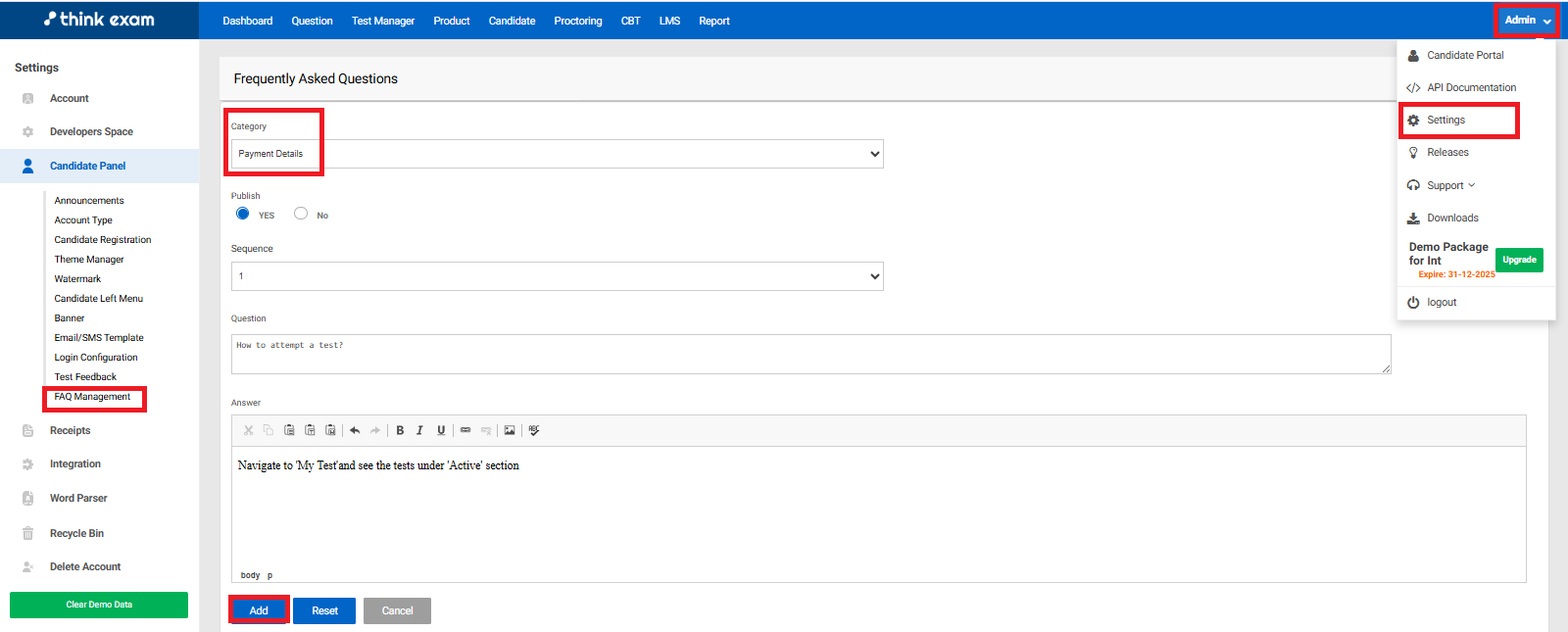This screenshot has width=1568, height=632.
Task: Click the Add button
Action: click(259, 610)
